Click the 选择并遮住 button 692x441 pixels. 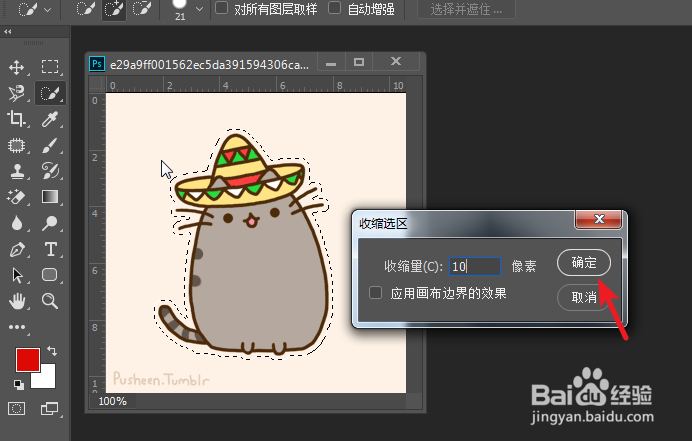click(x=466, y=9)
